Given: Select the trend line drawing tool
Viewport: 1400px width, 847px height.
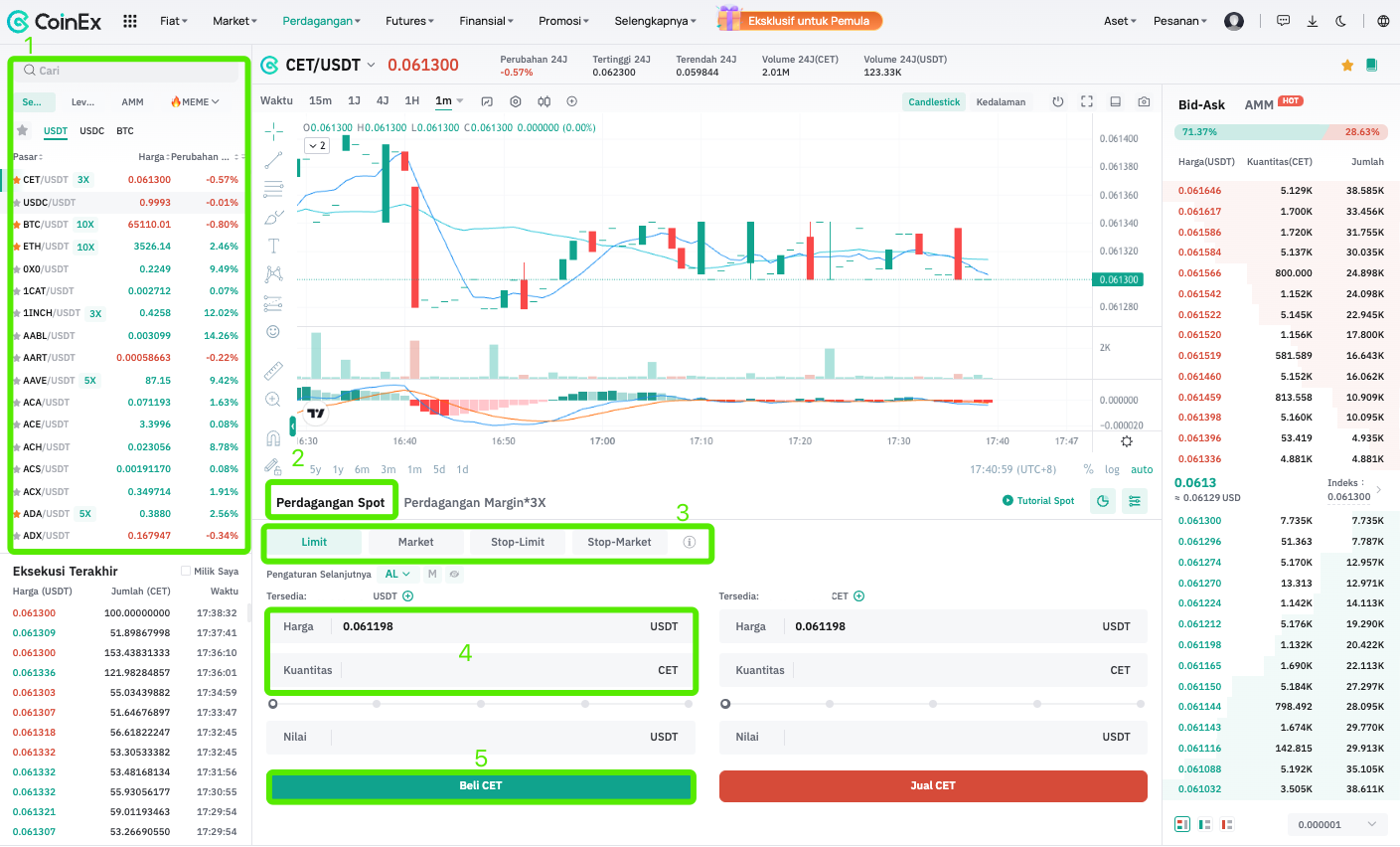Looking at the screenshot, I should [274, 159].
